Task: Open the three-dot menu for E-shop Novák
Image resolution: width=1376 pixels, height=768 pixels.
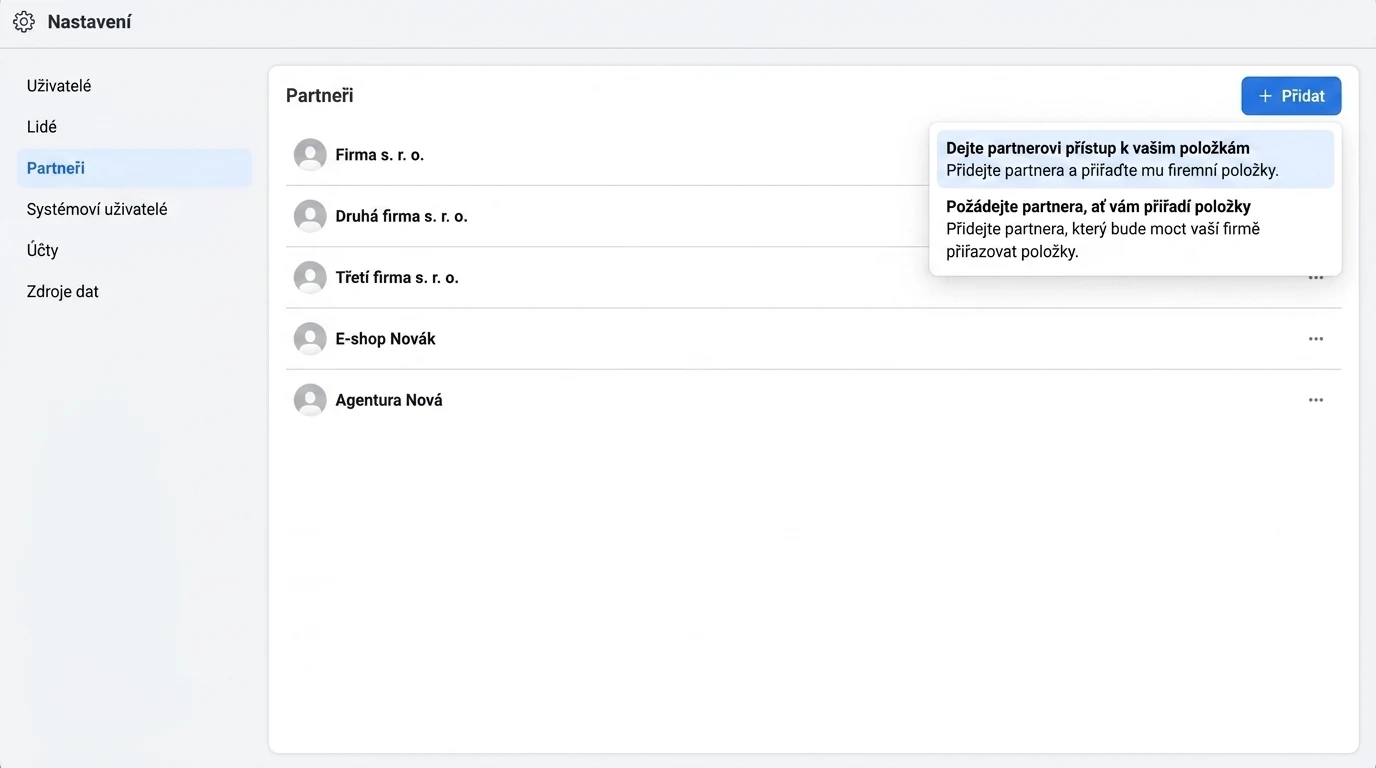Action: pyautogui.click(x=1316, y=339)
